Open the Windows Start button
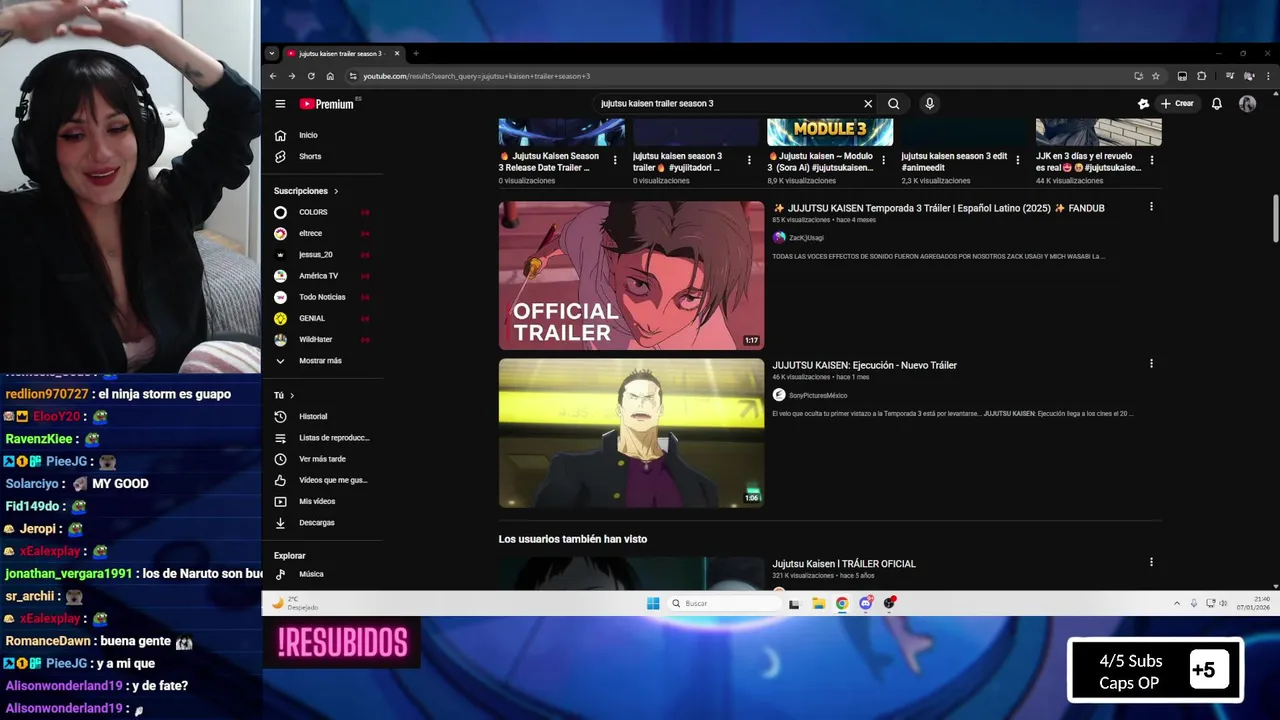The image size is (1280, 720). click(653, 603)
